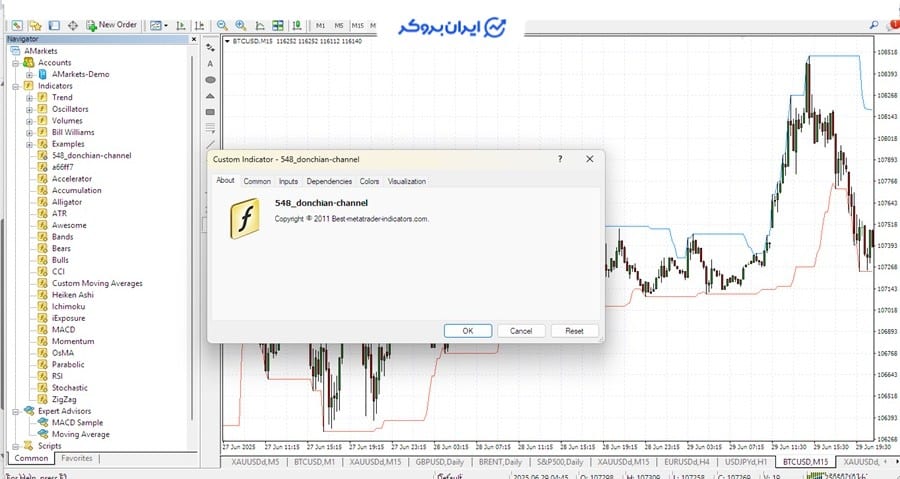Select the ellipse drawing tool
Screen dimensions: 900x479
211,79
